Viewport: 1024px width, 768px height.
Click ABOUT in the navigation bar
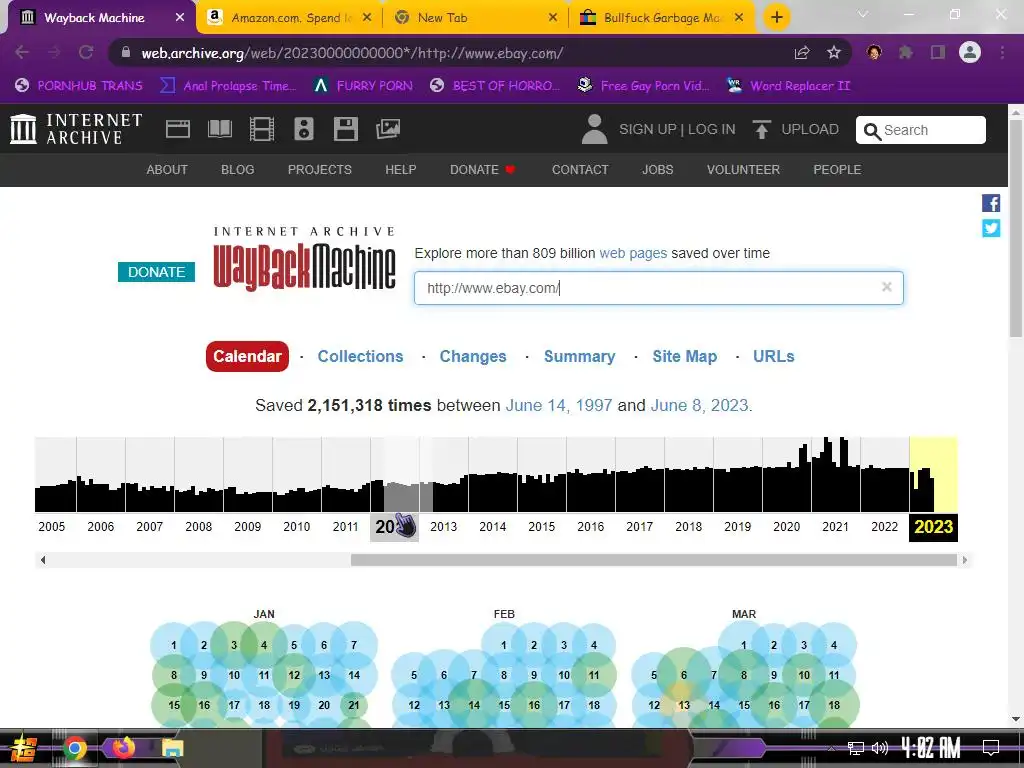pyautogui.click(x=167, y=170)
